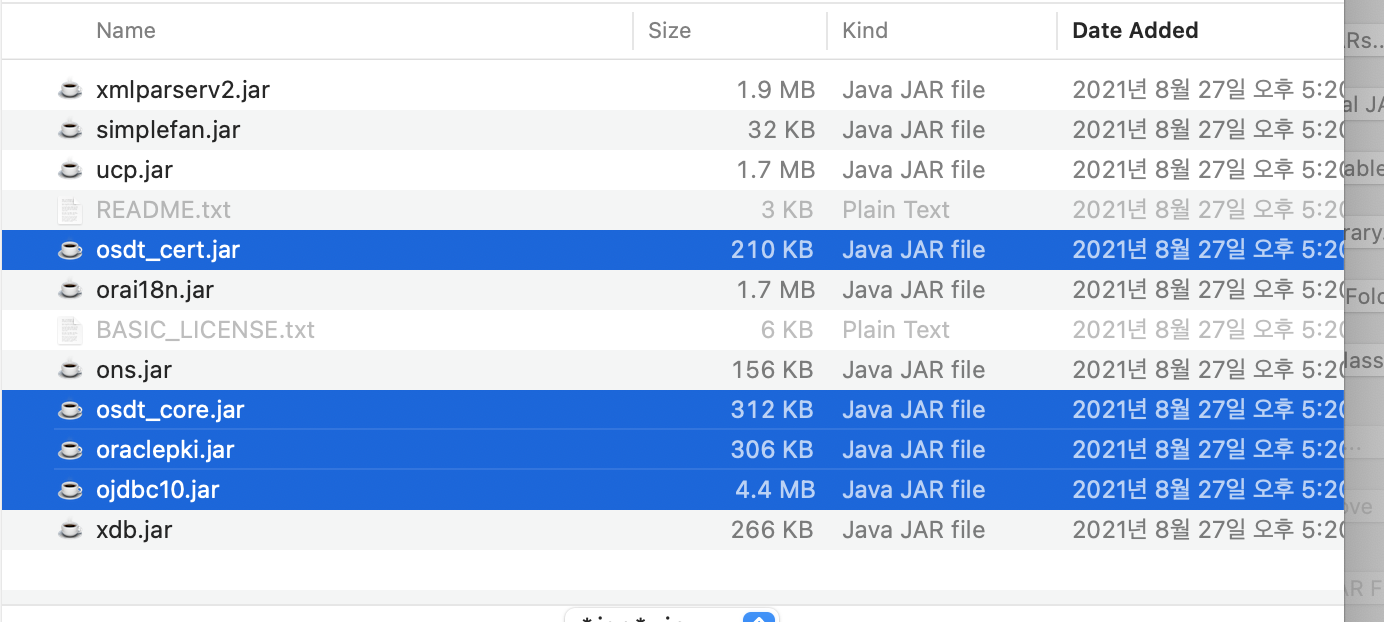Image resolution: width=1384 pixels, height=622 pixels.
Task: Click the 210 KB size value
Action: point(772,250)
